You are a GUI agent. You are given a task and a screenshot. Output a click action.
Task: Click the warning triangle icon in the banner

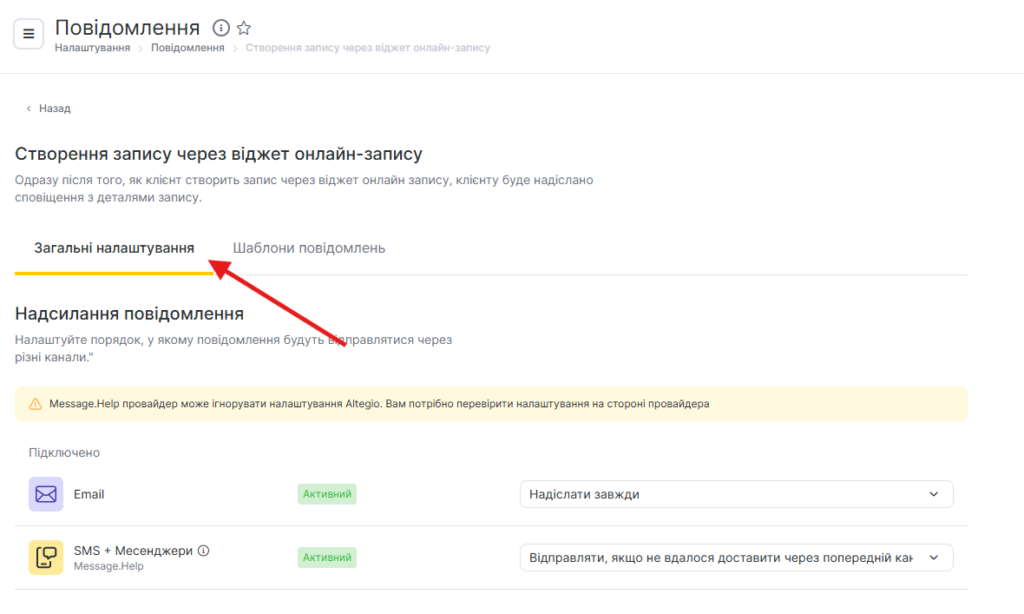(x=36, y=404)
